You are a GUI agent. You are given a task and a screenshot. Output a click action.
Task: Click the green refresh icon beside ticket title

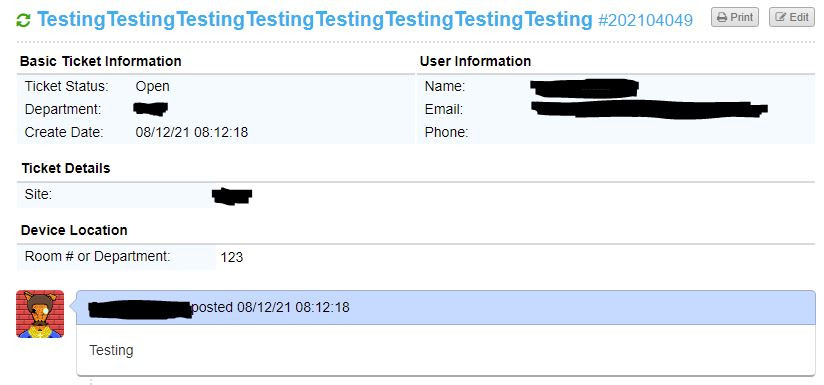point(23,20)
